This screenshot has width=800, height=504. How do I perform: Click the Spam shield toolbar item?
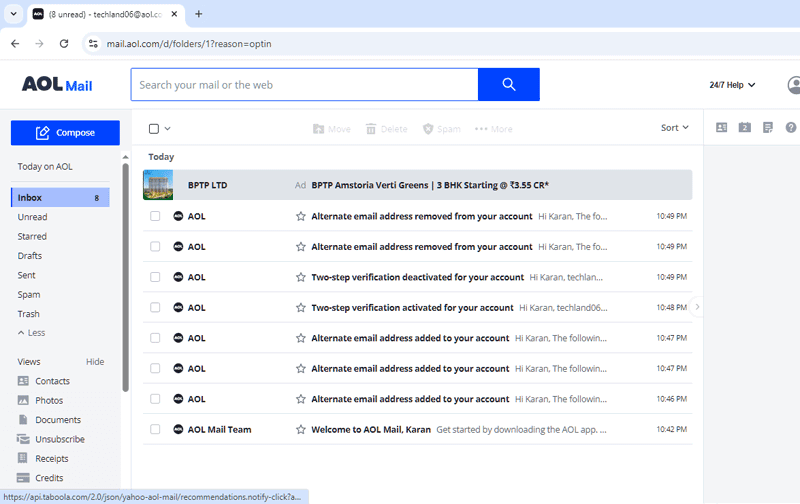tap(442, 129)
